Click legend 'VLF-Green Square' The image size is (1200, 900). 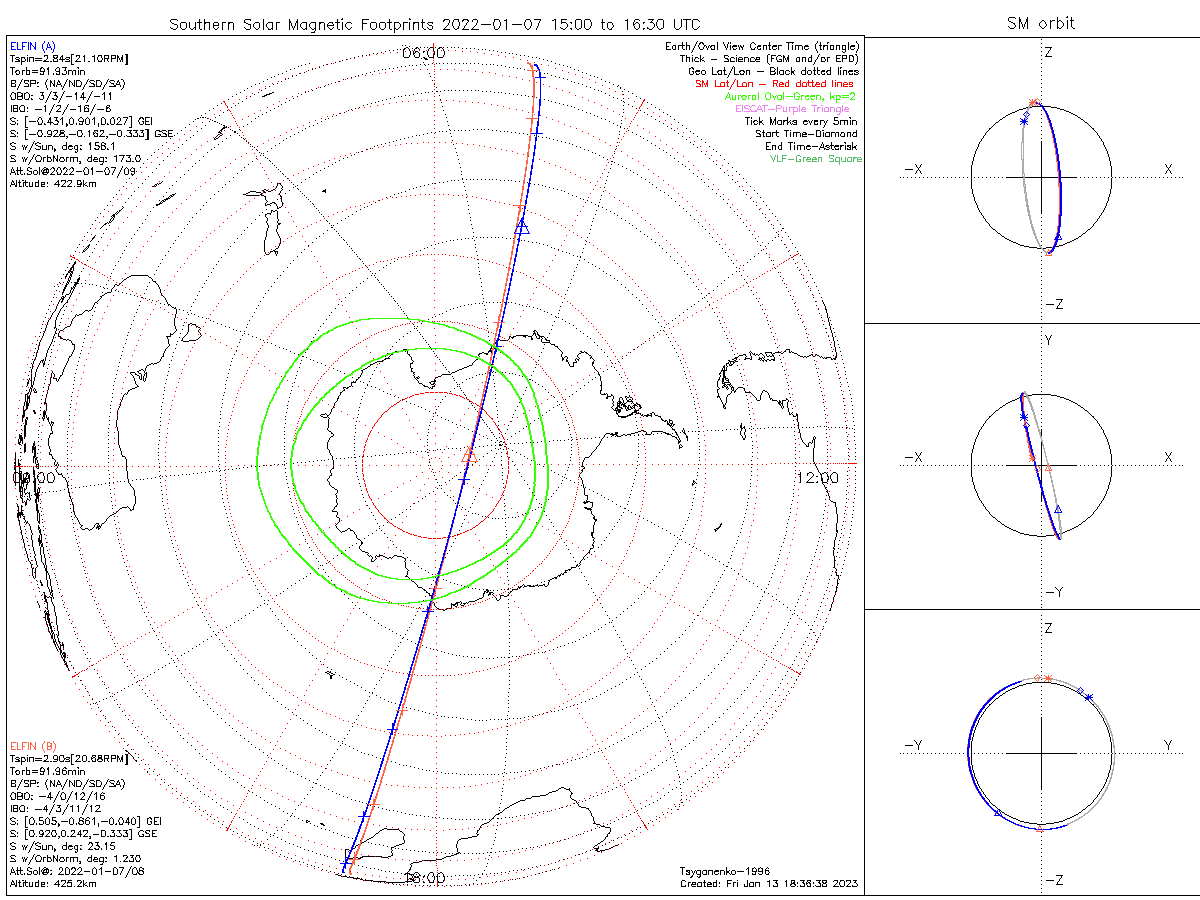click(815, 159)
